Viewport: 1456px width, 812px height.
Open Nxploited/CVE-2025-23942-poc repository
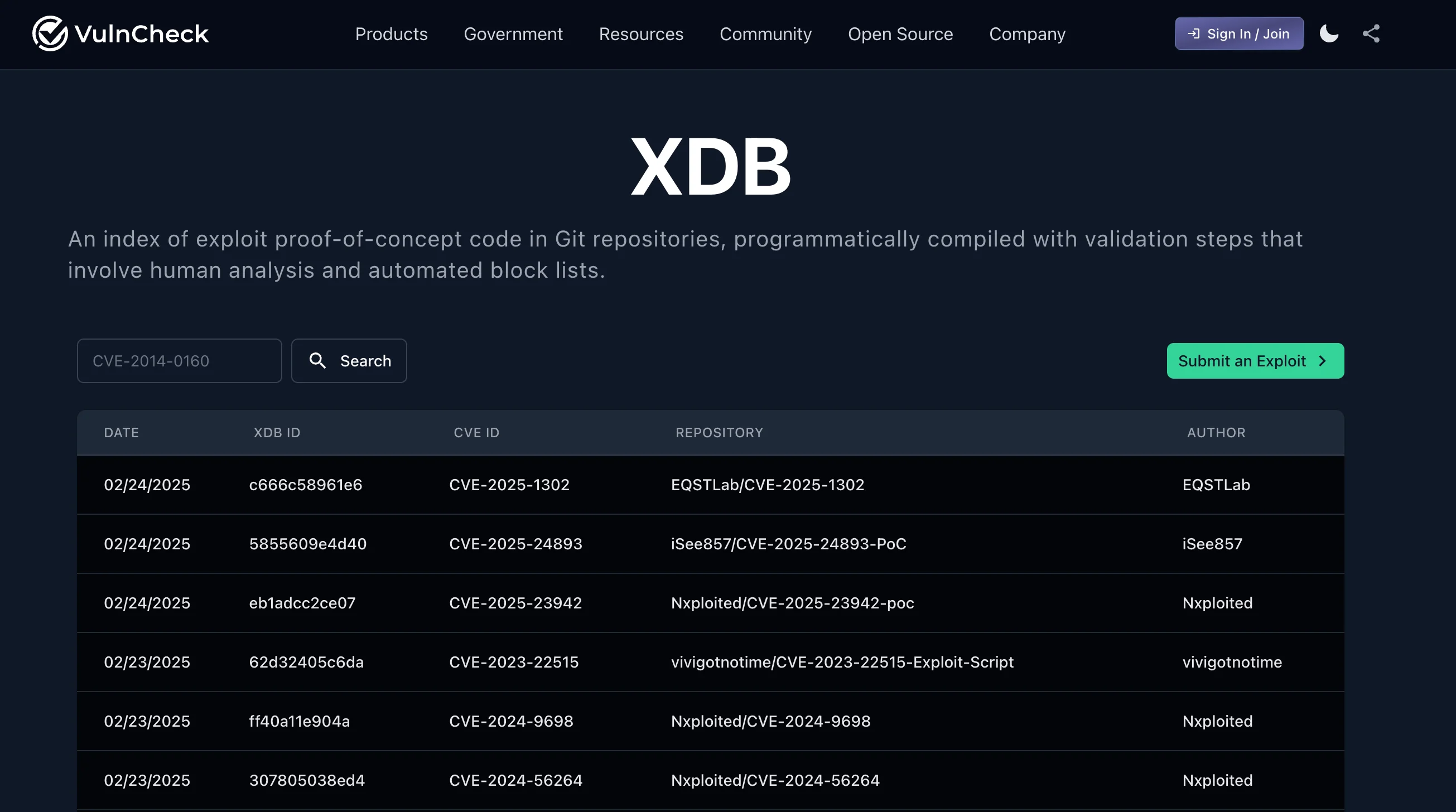tap(793, 603)
